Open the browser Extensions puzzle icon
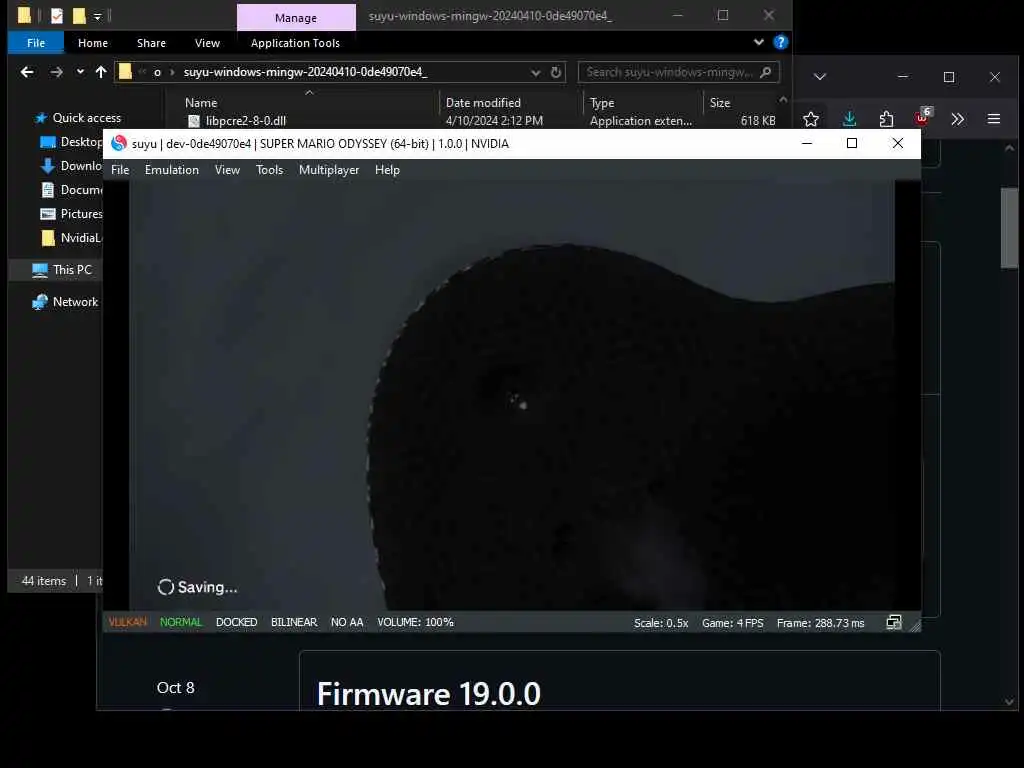 coord(886,119)
